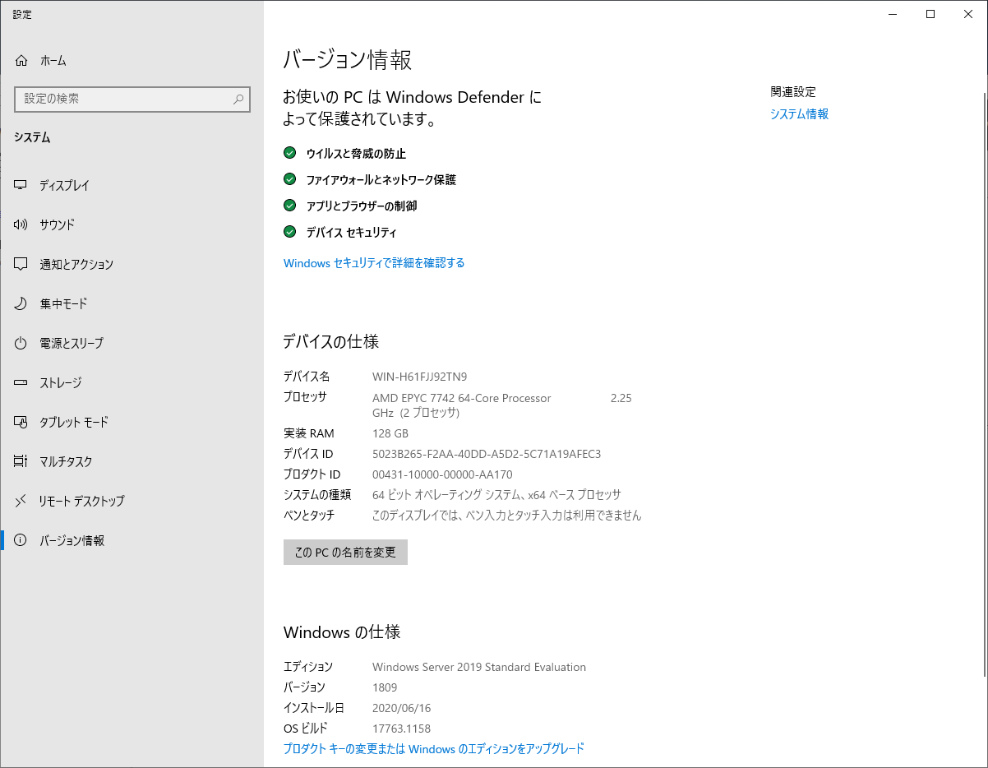Click アプリとブラウザーの制御 text
Viewport: 988px width, 768px height.
[362, 206]
